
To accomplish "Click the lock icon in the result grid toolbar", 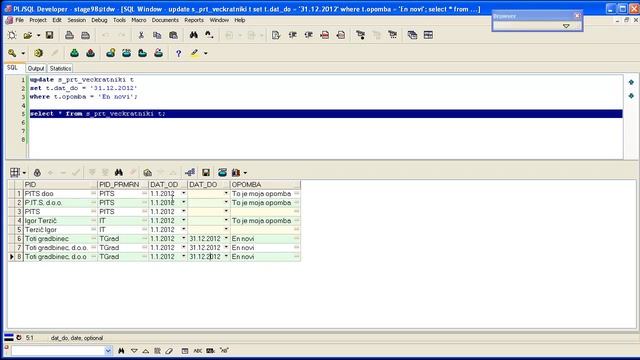I will point(37,173).
